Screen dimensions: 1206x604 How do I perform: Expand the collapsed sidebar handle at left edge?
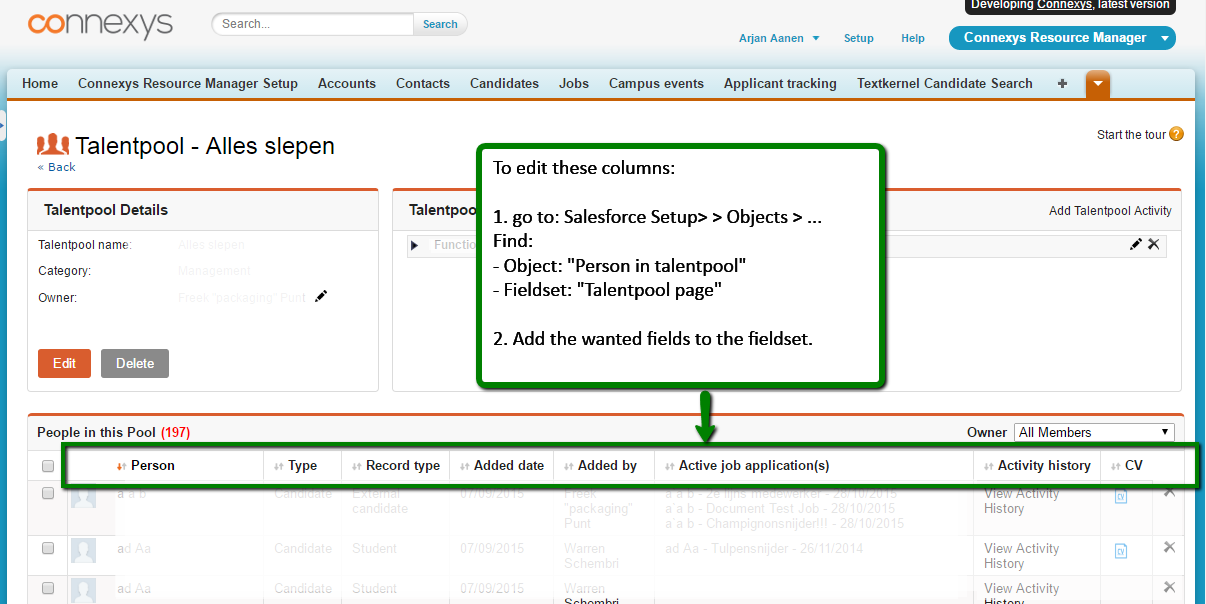[3, 124]
